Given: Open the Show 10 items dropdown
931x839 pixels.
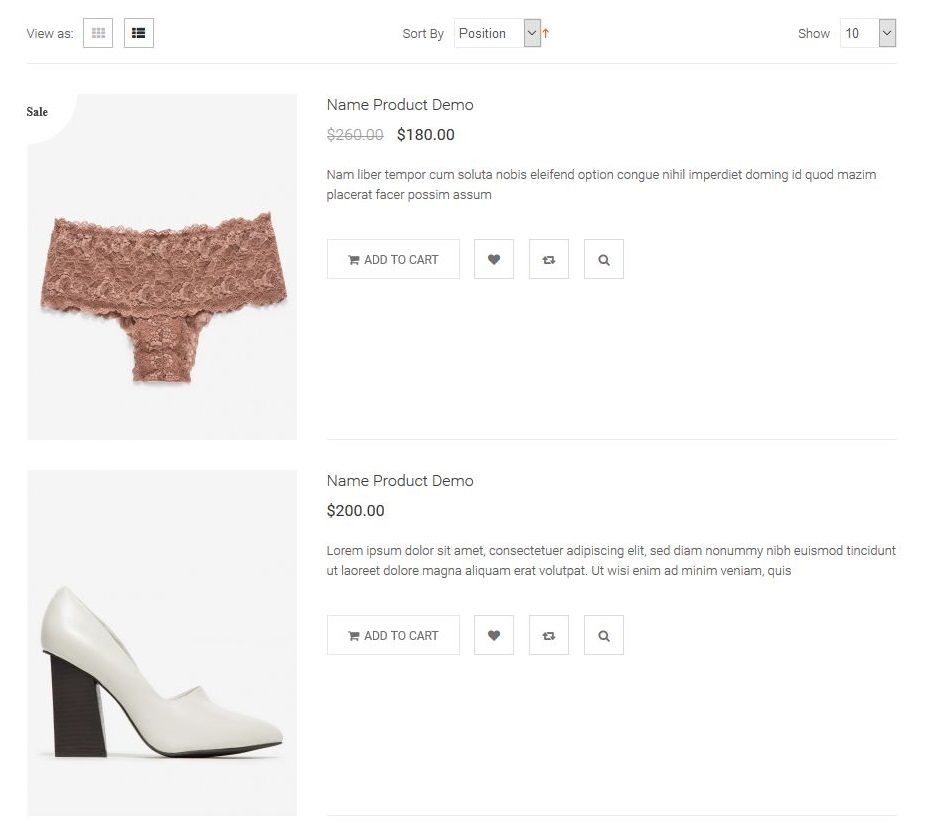Looking at the screenshot, I should coord(867,33).
